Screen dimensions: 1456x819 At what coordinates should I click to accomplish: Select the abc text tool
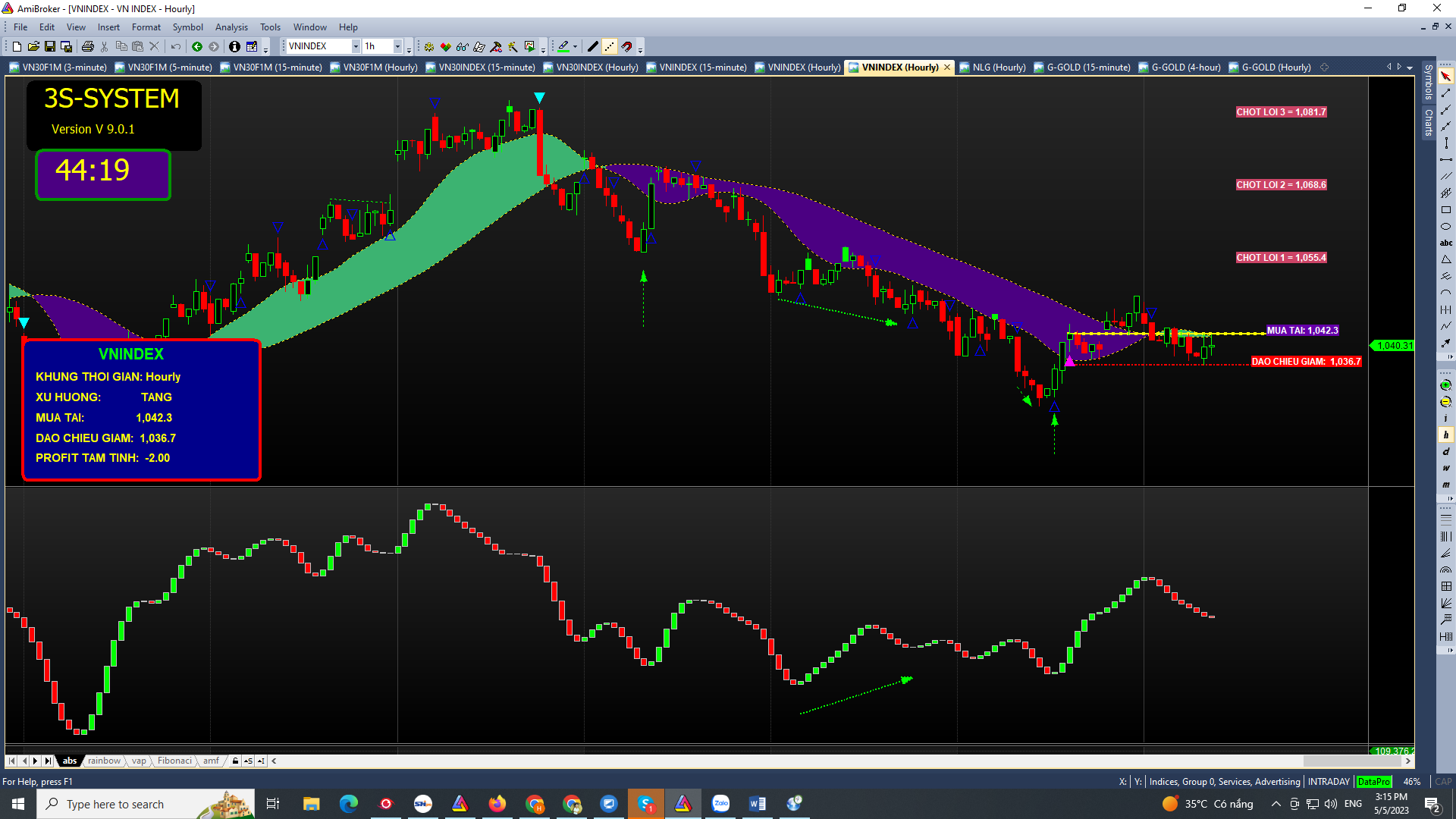point(1446,243)
